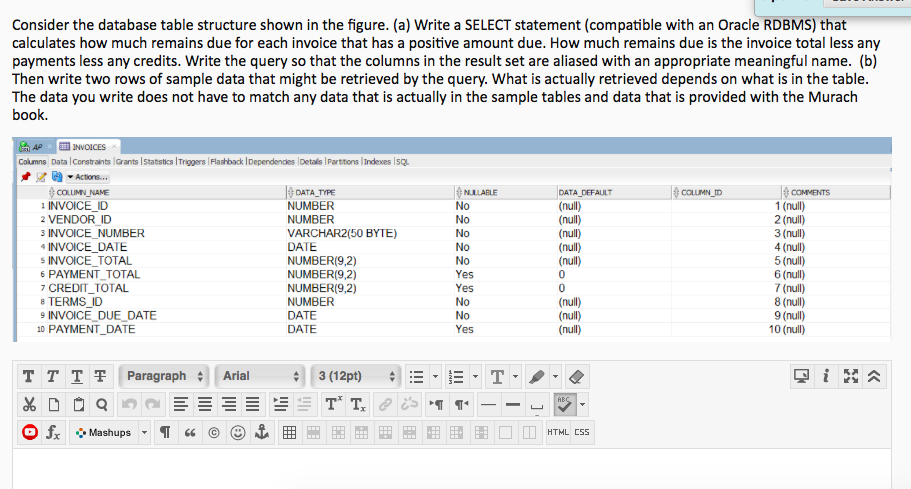
Task: Set left-to-right text direction
Action: (x=436, y=404)
